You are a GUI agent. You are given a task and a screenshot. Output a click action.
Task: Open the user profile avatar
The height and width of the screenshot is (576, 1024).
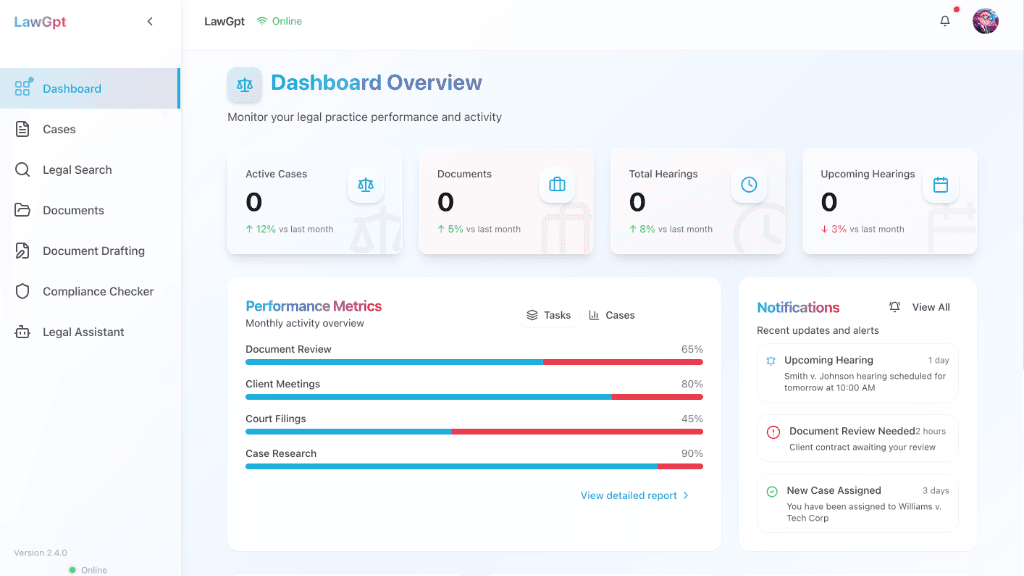tap(985, 21)
